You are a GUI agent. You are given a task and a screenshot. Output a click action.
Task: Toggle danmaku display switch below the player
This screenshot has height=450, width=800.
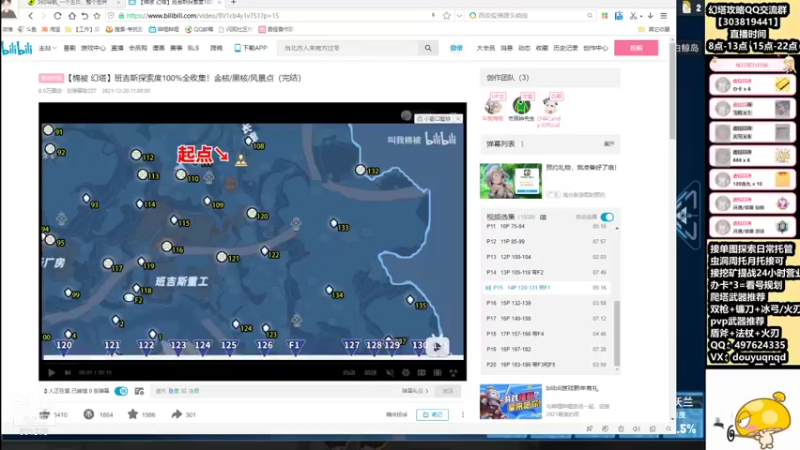coord(121,391)
